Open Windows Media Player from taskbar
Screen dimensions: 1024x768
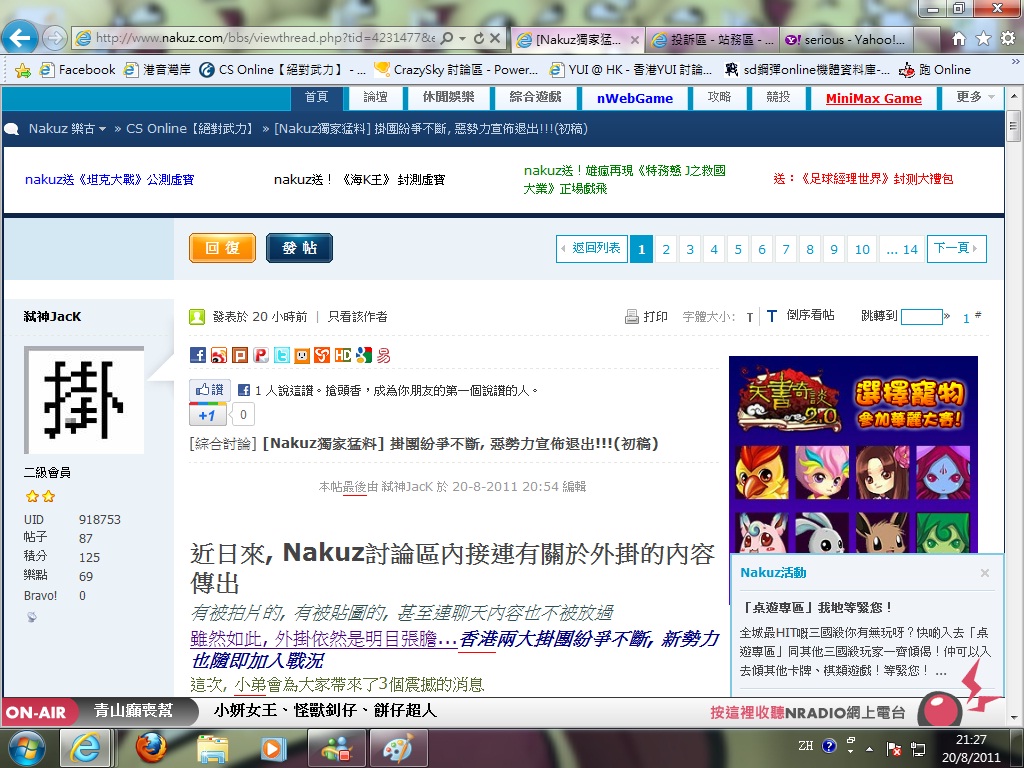274,748
